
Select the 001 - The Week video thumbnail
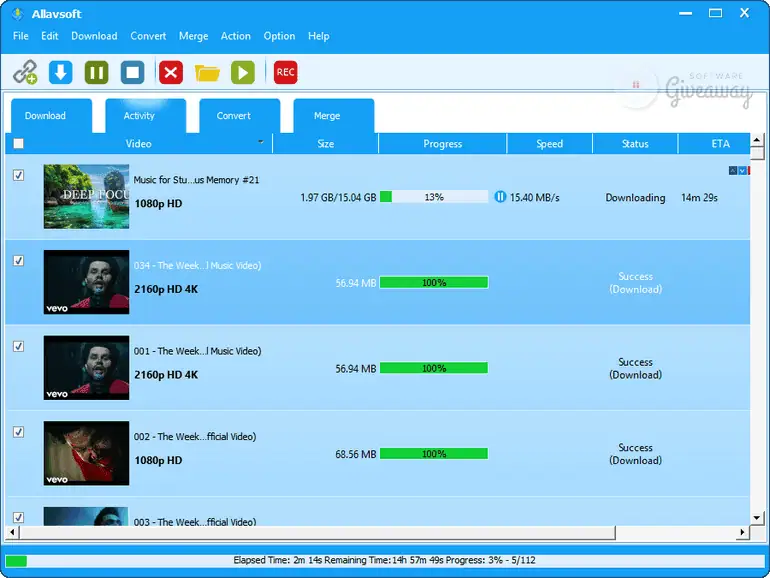86,368
